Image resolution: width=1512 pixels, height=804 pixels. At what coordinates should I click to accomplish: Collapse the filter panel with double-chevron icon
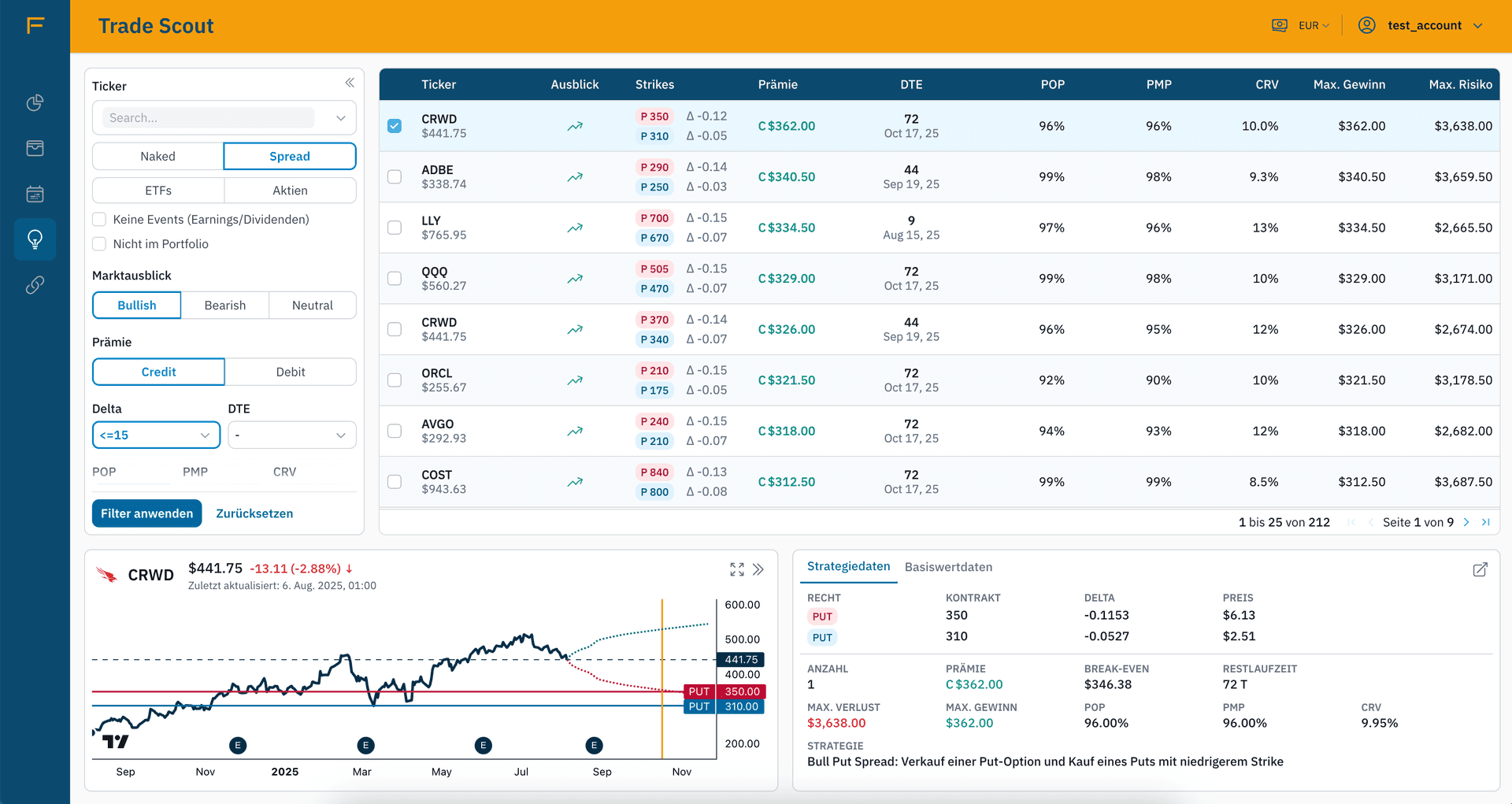pos(349,83)
